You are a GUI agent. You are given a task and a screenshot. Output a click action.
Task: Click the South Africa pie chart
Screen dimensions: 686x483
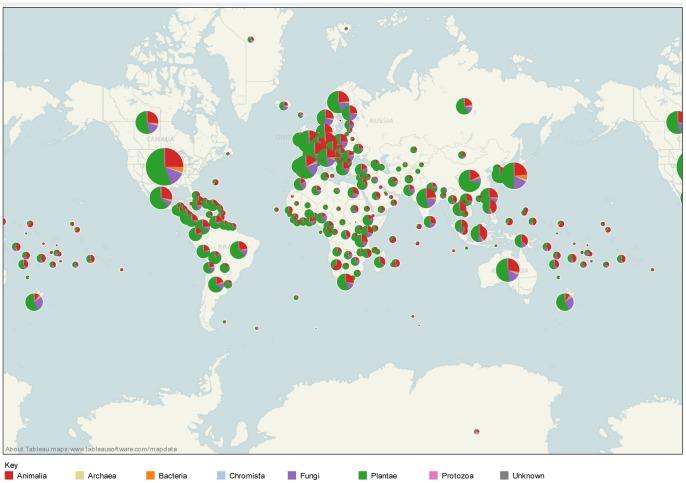[x=345, y=282]
